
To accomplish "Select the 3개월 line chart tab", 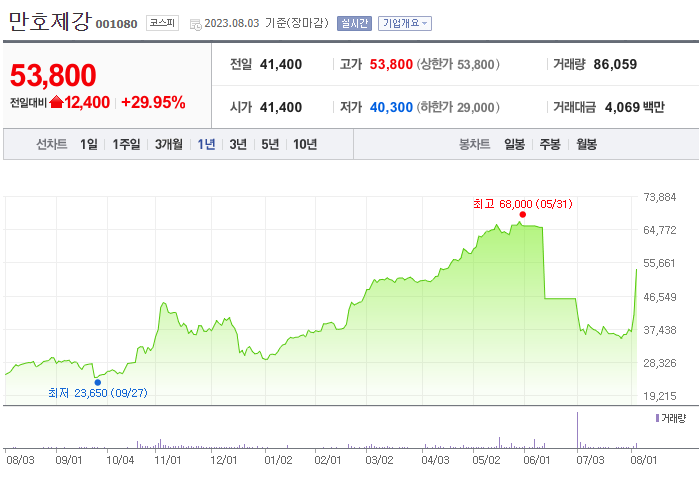I will coord(169,144).
